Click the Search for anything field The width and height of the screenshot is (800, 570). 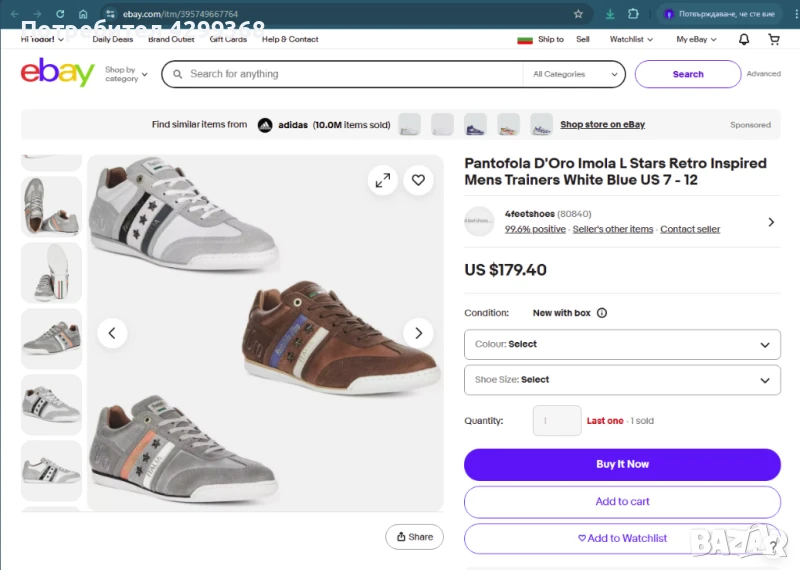pyautogui.click(x=350, y=74)
